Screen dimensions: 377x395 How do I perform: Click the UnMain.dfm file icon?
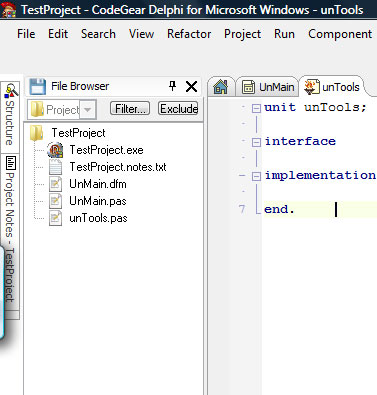coord(55,184)
